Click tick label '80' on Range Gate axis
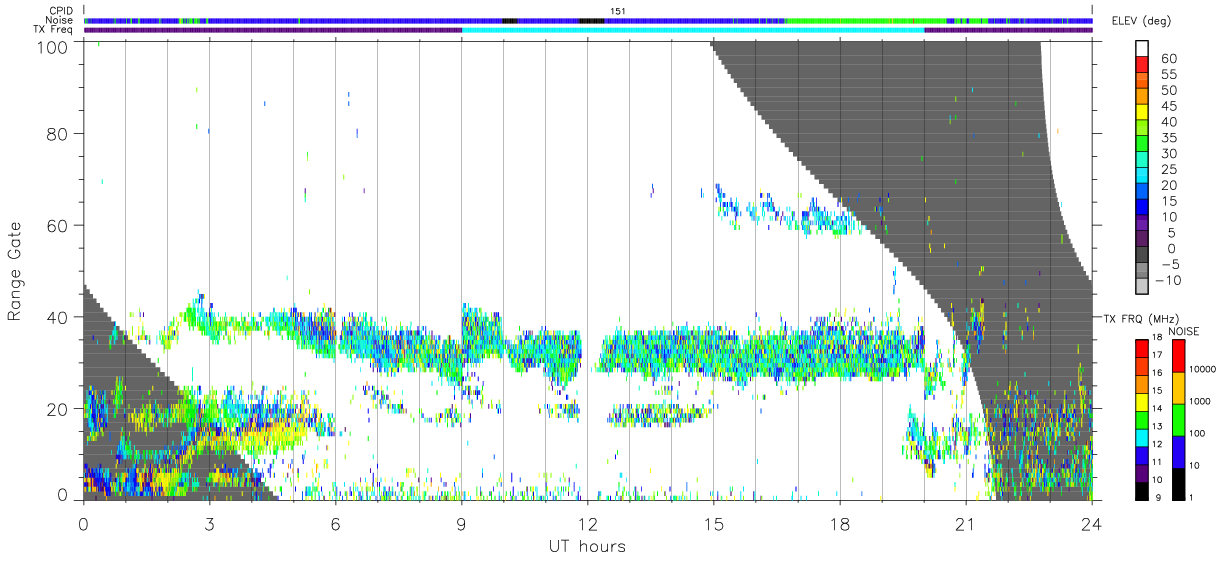1228x567 pixels. pos(58,134)
